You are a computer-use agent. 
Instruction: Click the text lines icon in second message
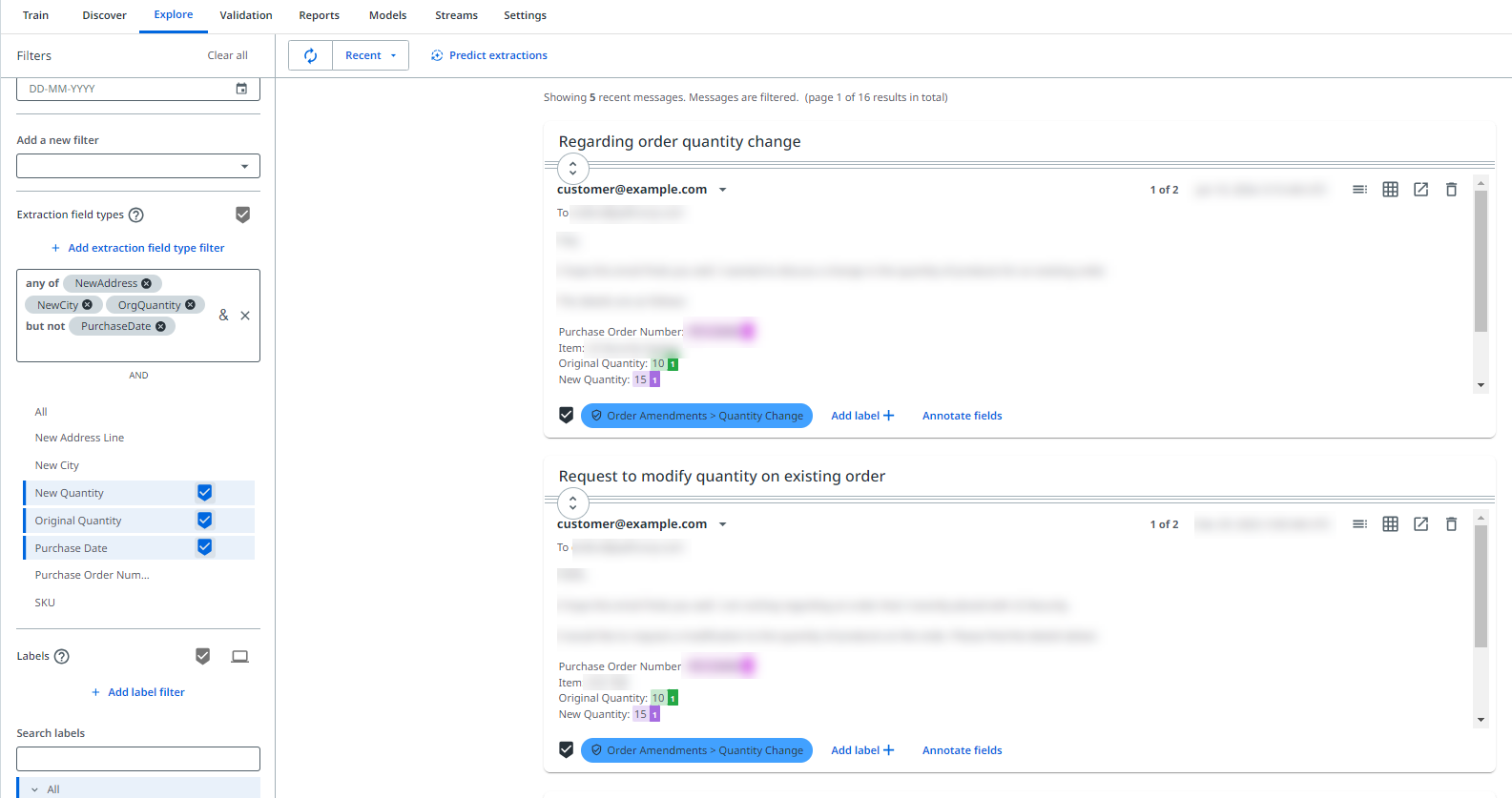(1359, 524)
